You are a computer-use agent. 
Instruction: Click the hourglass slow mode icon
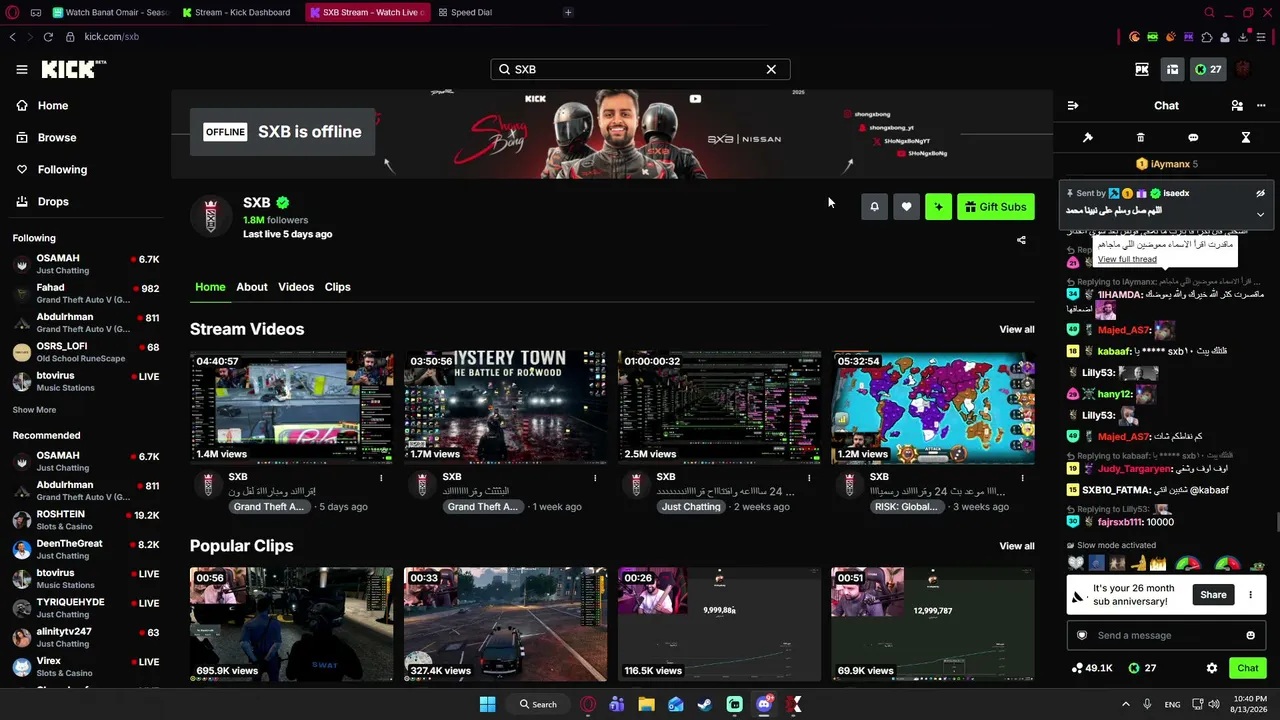pos(1246,137)
